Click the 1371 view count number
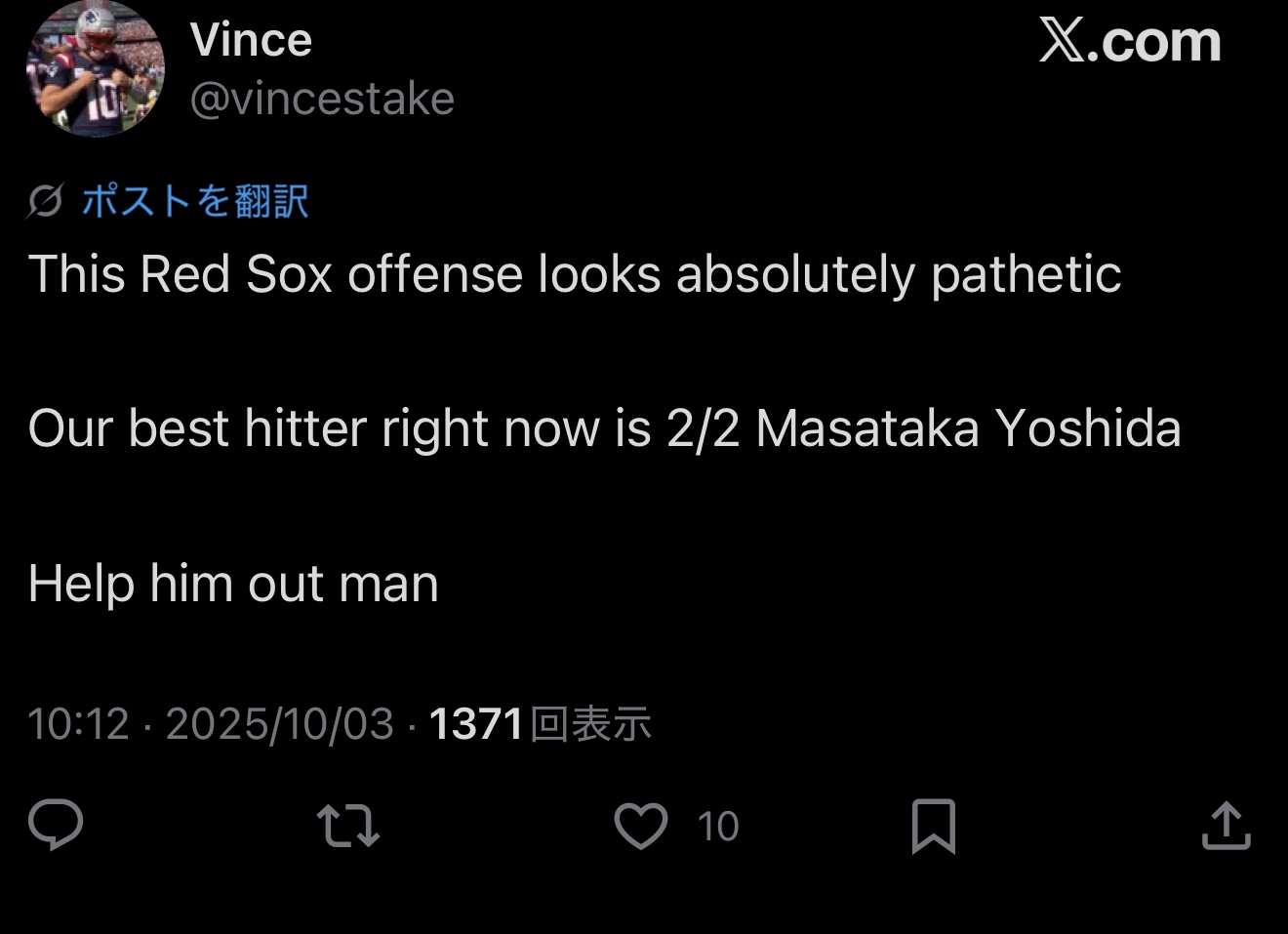The height and width of the screenshot is (934, 1288). point(476,724)
